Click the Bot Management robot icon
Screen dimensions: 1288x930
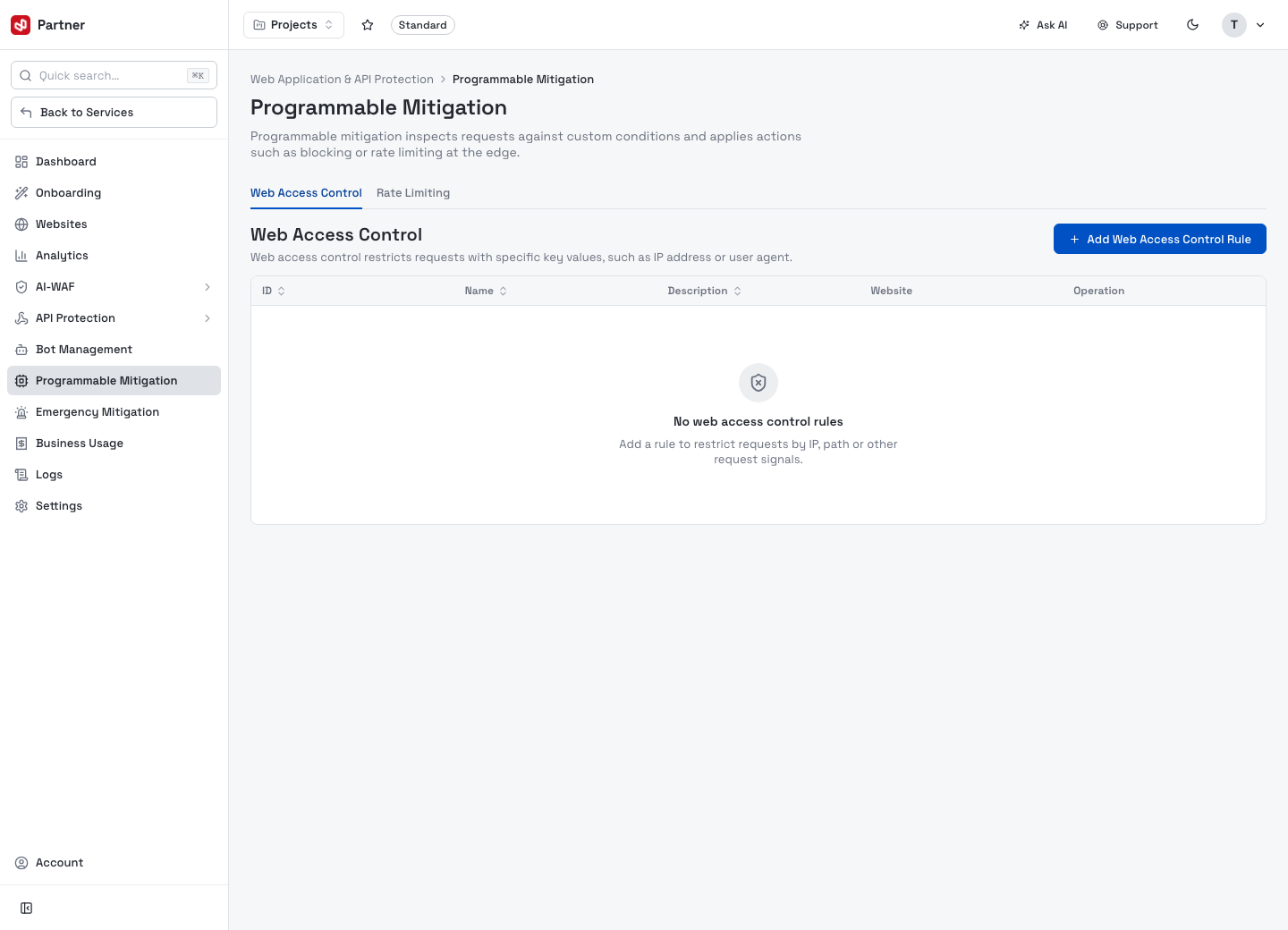(x=21, y=350)
